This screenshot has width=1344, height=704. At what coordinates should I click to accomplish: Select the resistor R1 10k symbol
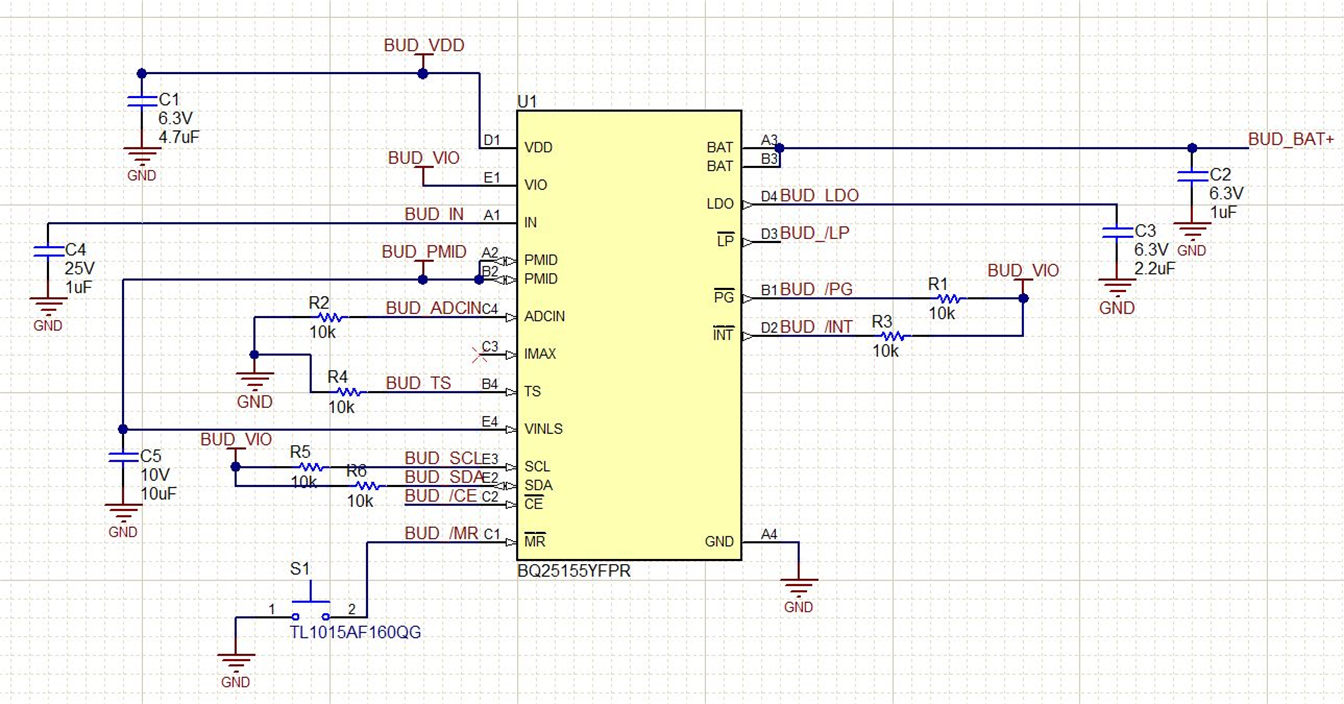(x=950, y=297)
